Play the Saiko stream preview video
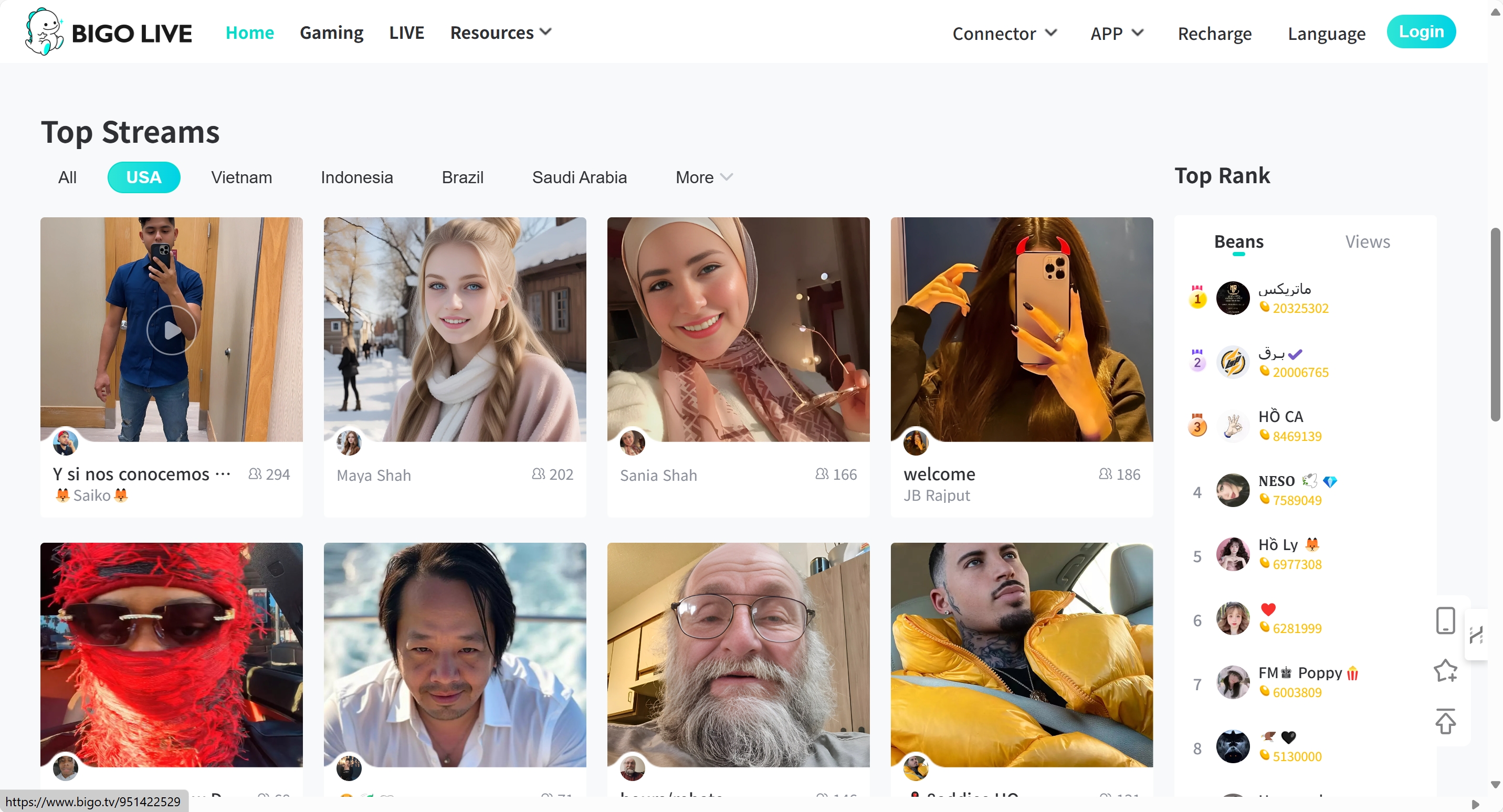Image resolution: width=1503 pixels, height=812 pixels. (x=172, y=330)
